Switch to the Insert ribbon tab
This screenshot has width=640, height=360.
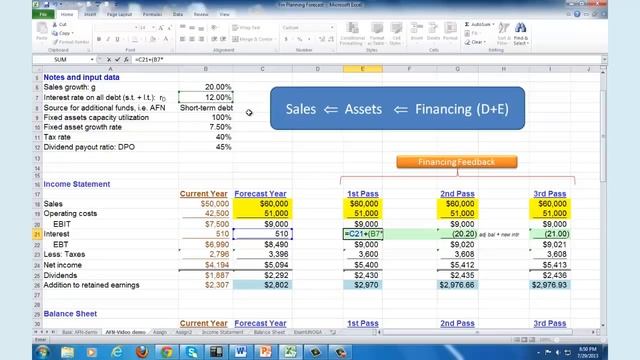point(90,14)
